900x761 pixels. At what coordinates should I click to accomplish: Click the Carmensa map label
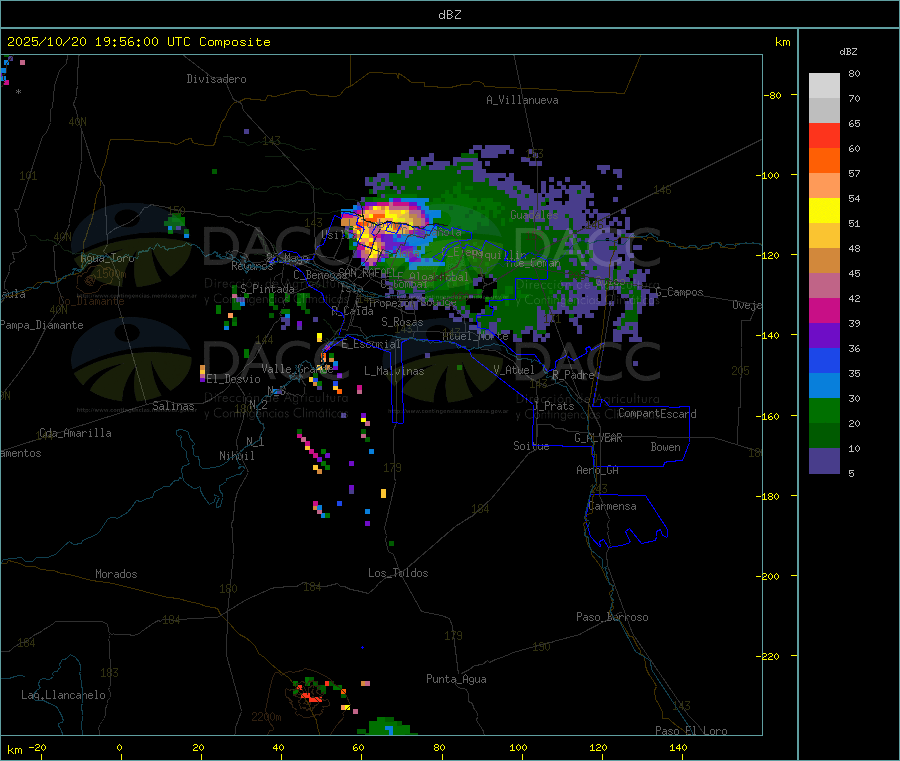(x=612, y=506)
